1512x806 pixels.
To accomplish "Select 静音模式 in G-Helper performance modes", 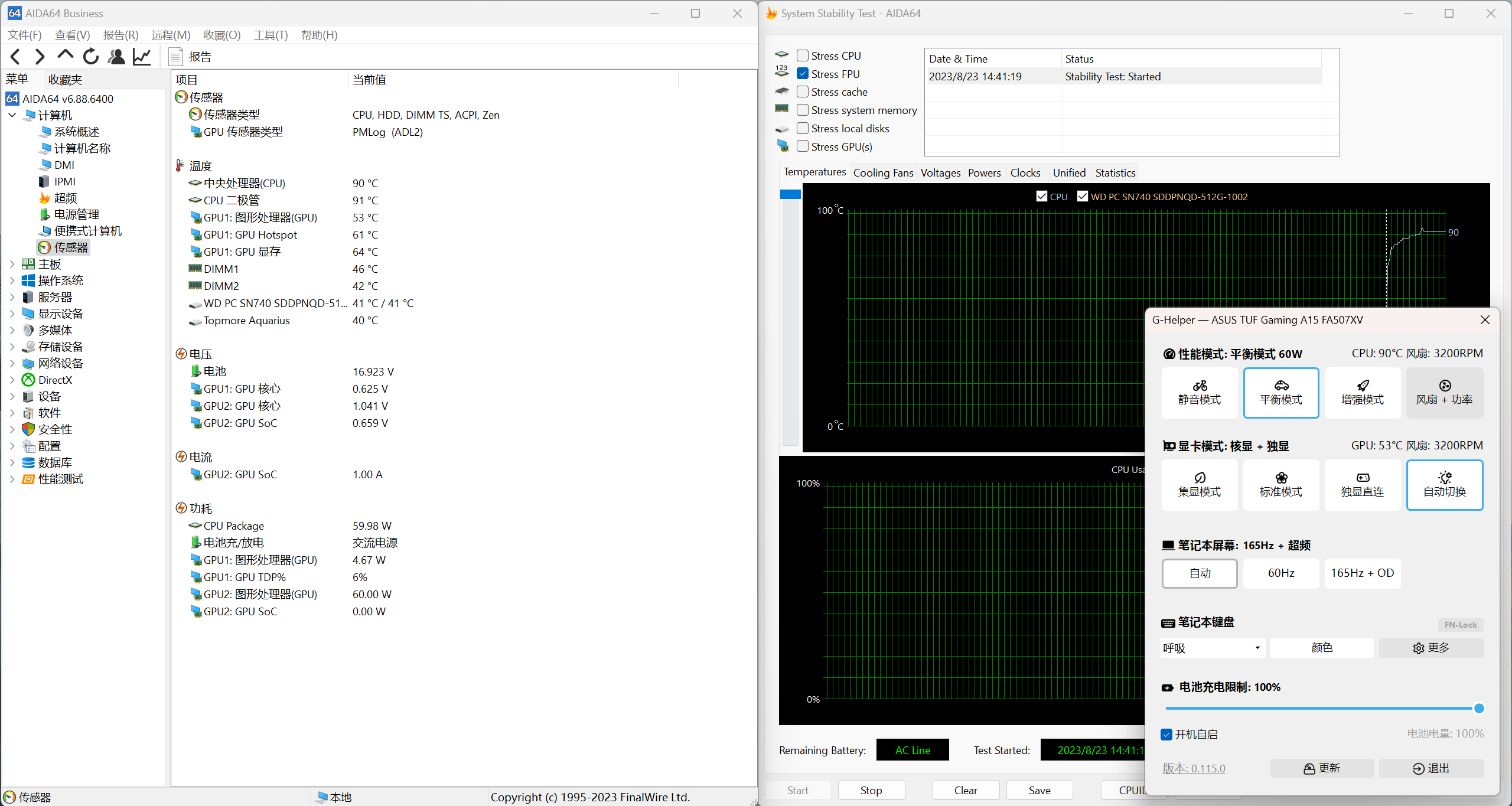I will coord(1199,393).
